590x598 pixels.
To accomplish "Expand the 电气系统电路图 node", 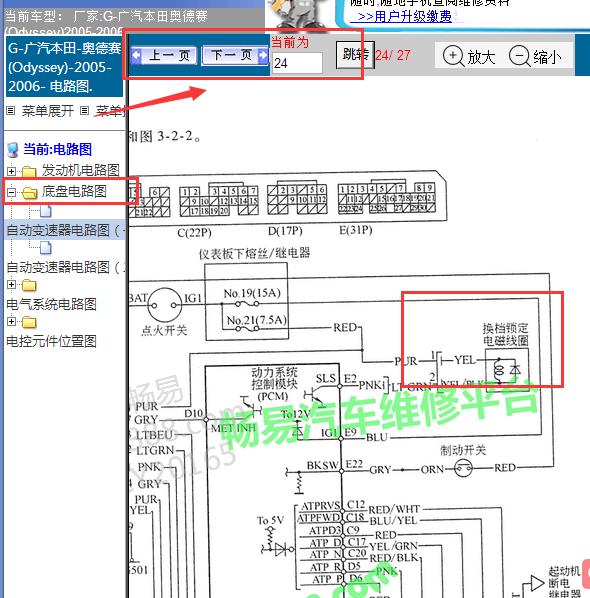I will pos(11,285).
